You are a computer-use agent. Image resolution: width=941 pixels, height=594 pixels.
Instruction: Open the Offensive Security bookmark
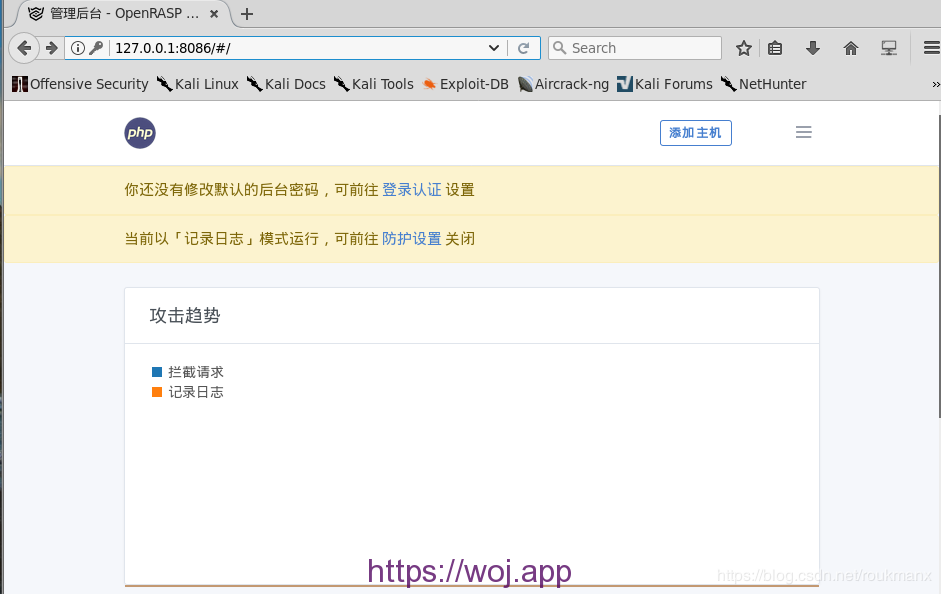(x=80, y=84)
